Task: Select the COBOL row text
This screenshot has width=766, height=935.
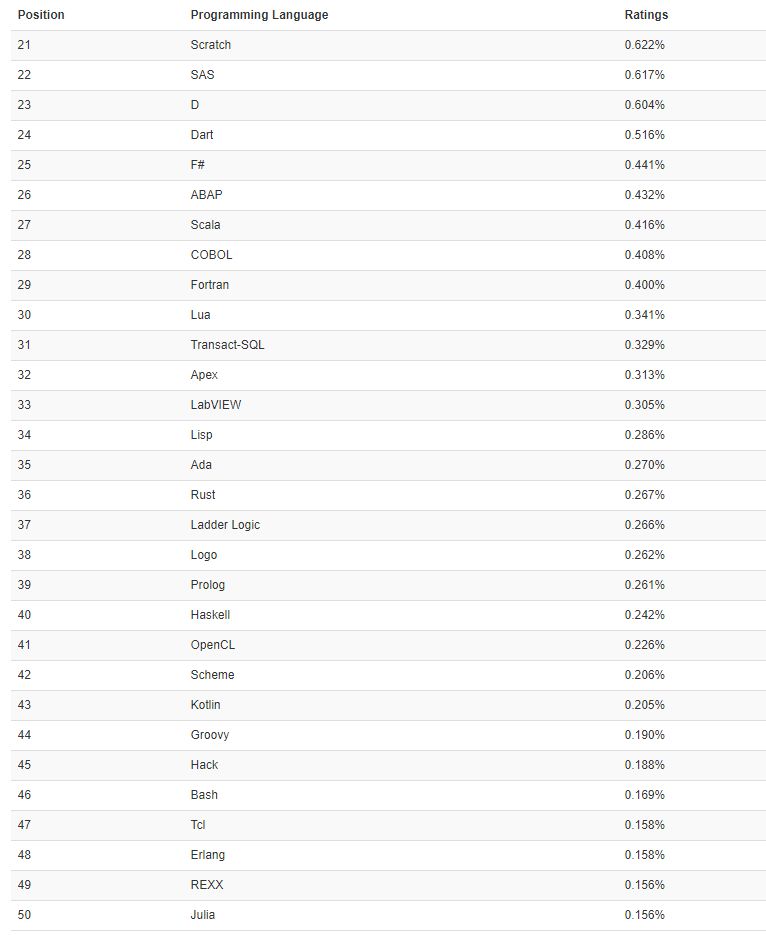Action: 211,255
